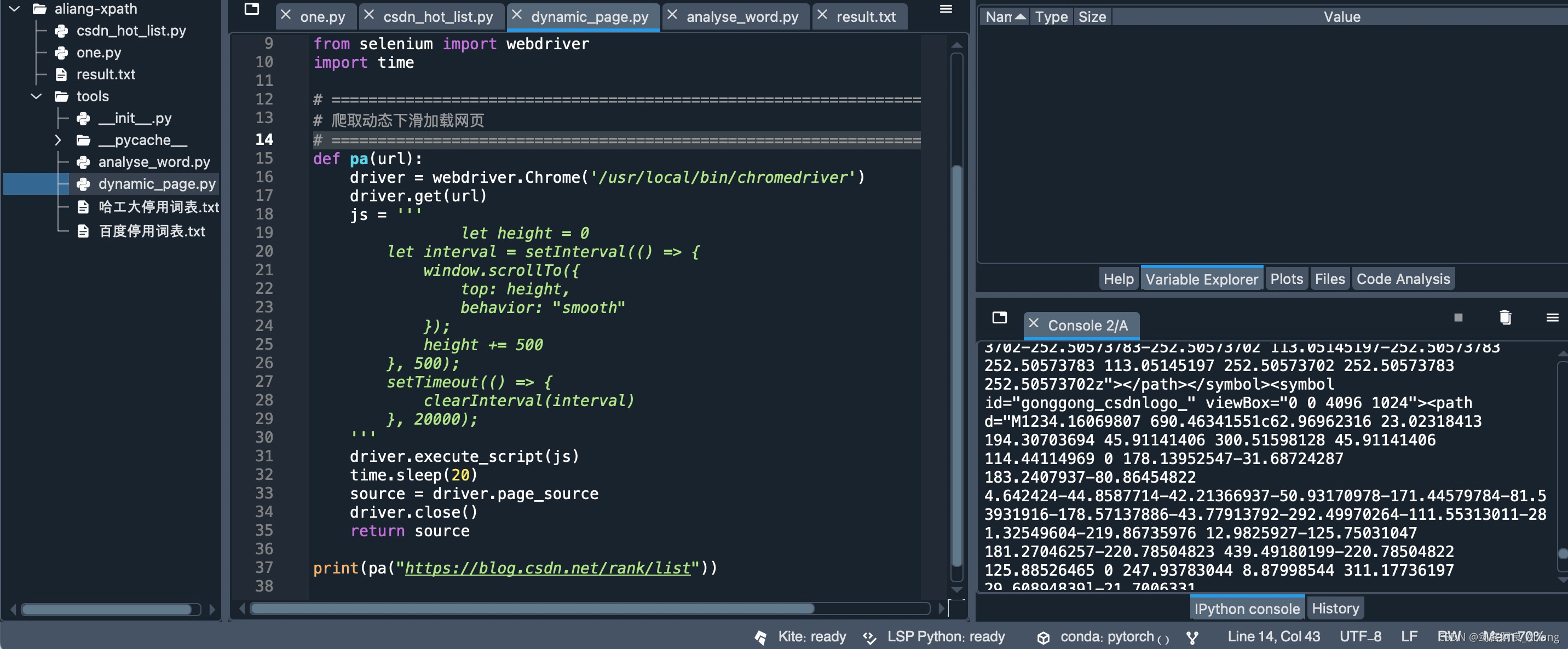Close the one.py editor tab

coord(285,15)
